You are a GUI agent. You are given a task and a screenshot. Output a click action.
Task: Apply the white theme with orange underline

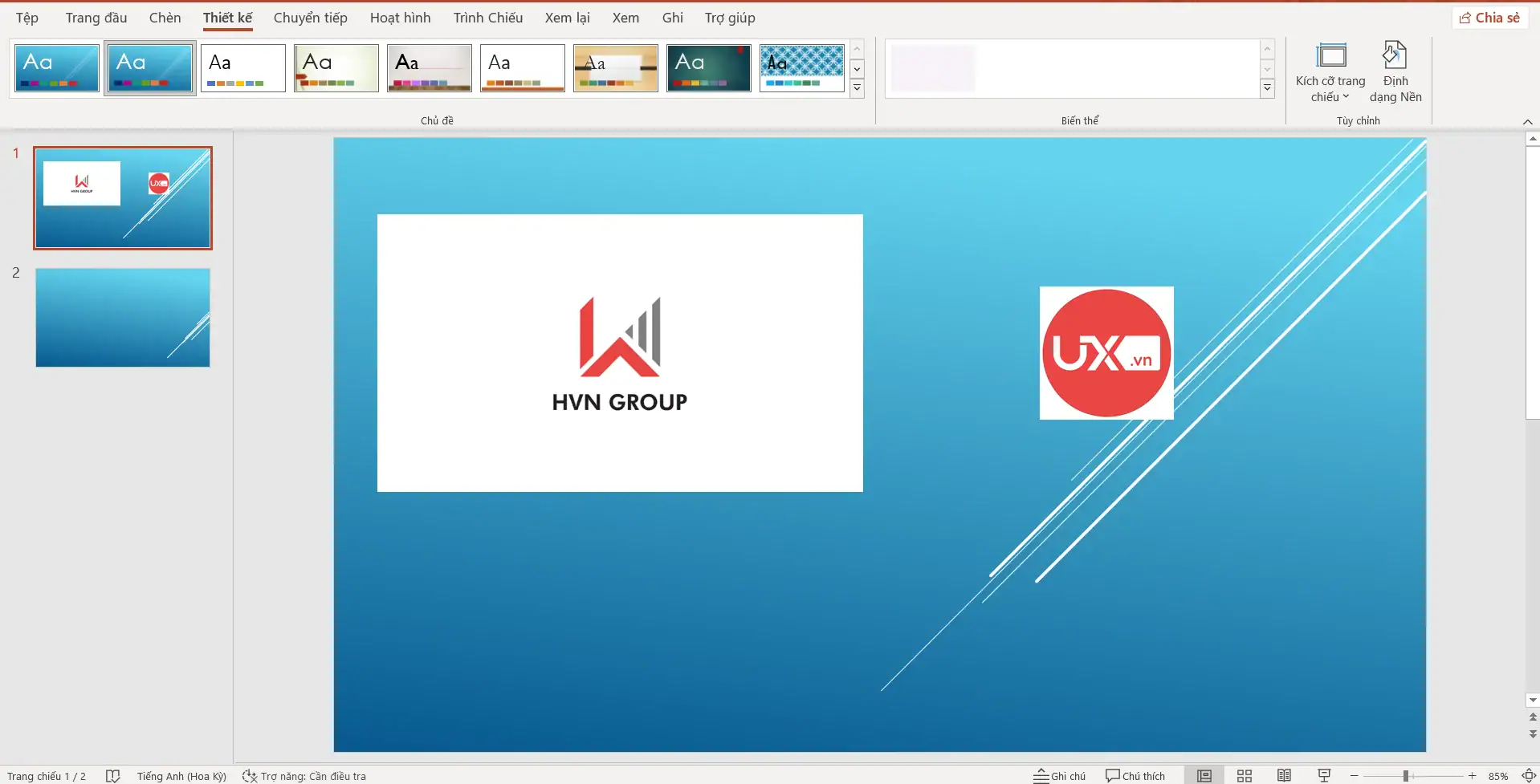coord(523,68)
